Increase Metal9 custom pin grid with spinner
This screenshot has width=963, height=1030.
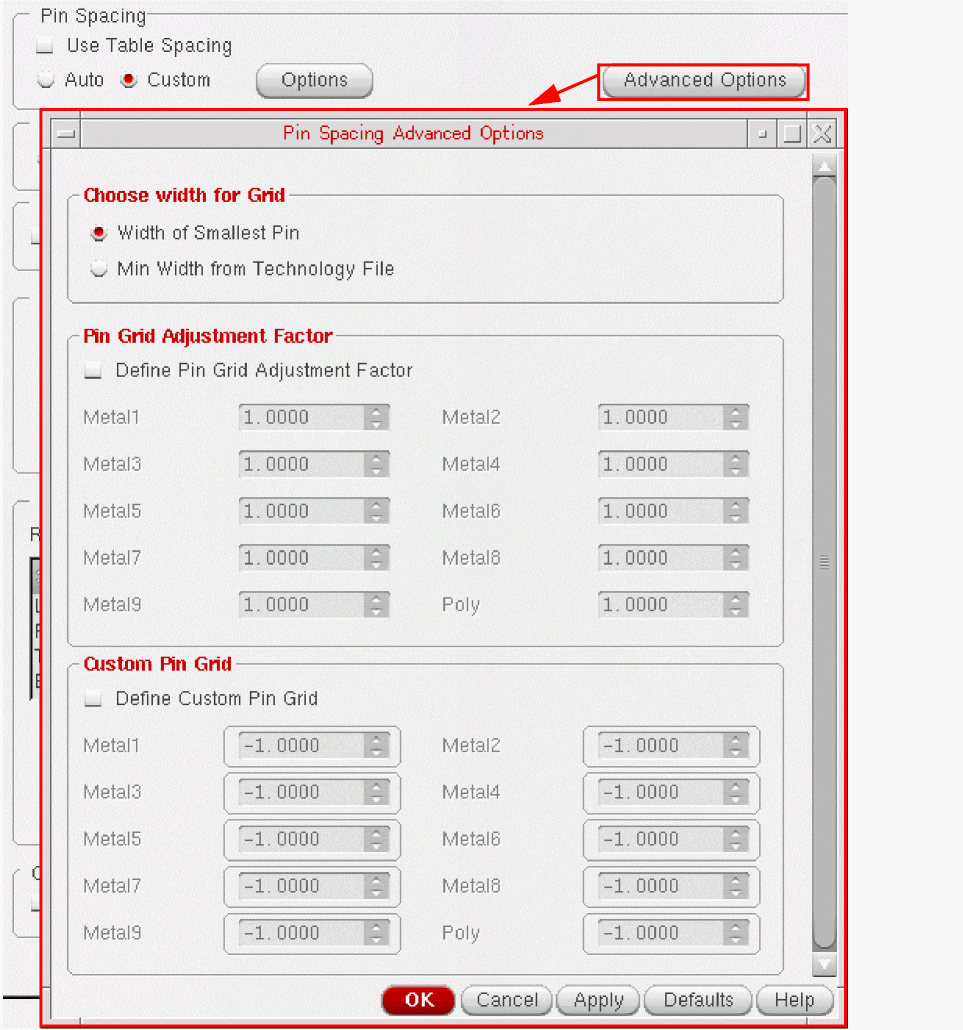(x=376, y=928)
